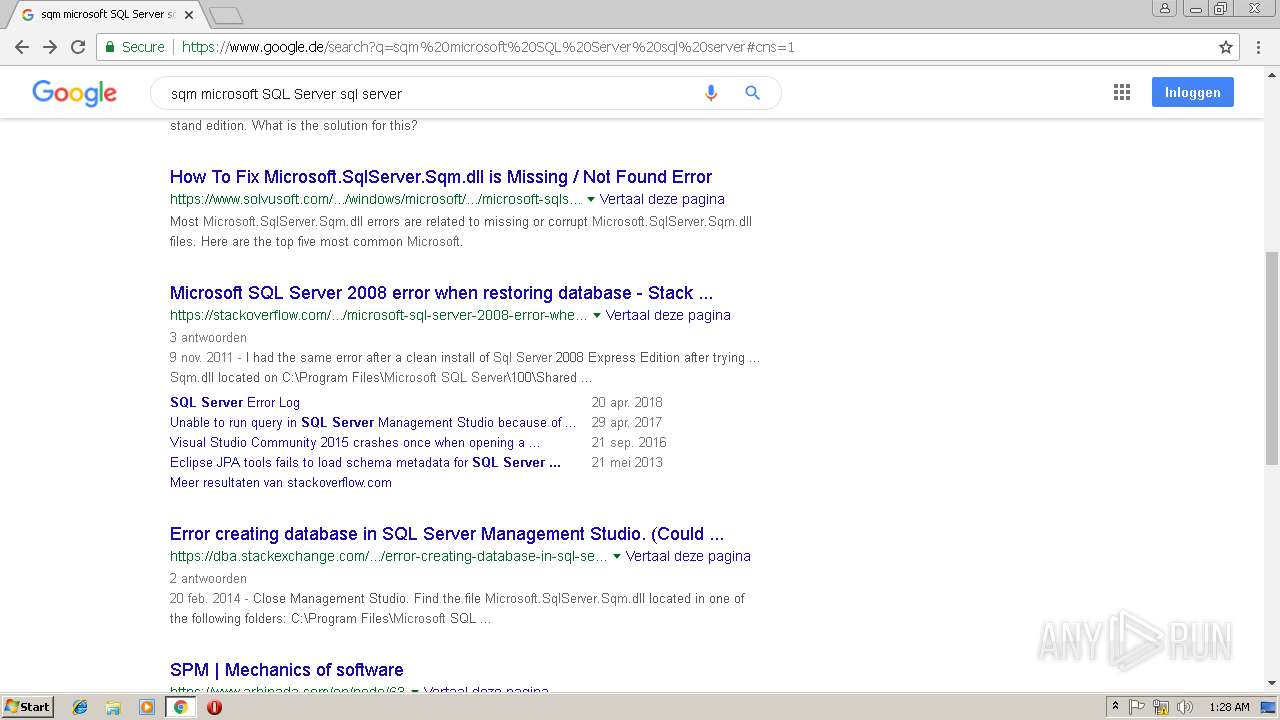Reload the current page
This screenshot has height=720, width=1280.
[78, 47]
